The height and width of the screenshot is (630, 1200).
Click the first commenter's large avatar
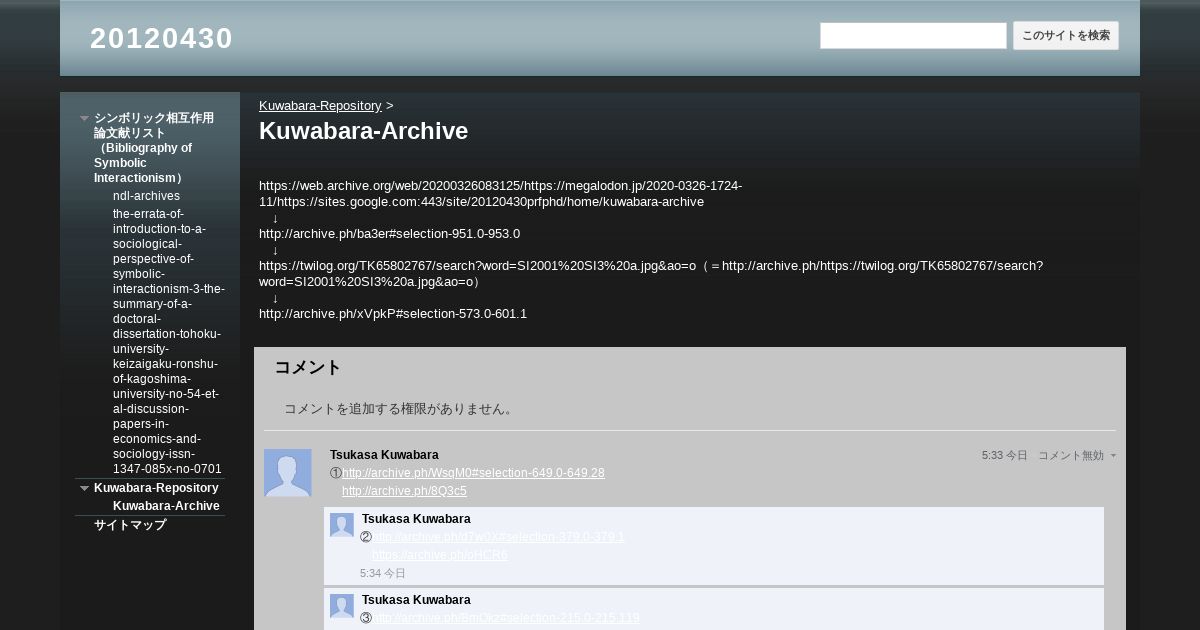(288, 473)
